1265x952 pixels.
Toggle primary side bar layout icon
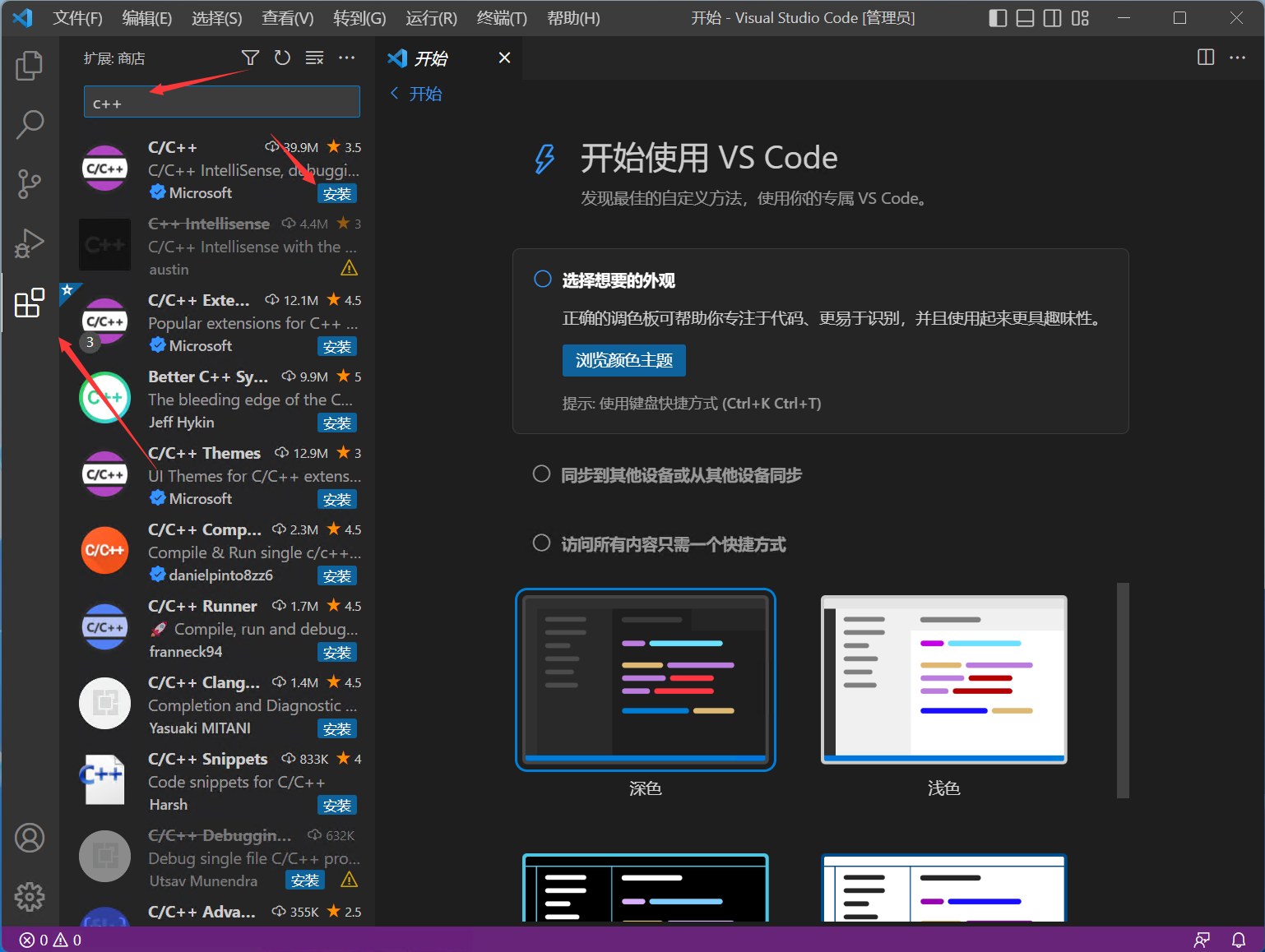(x=998, y=18)
